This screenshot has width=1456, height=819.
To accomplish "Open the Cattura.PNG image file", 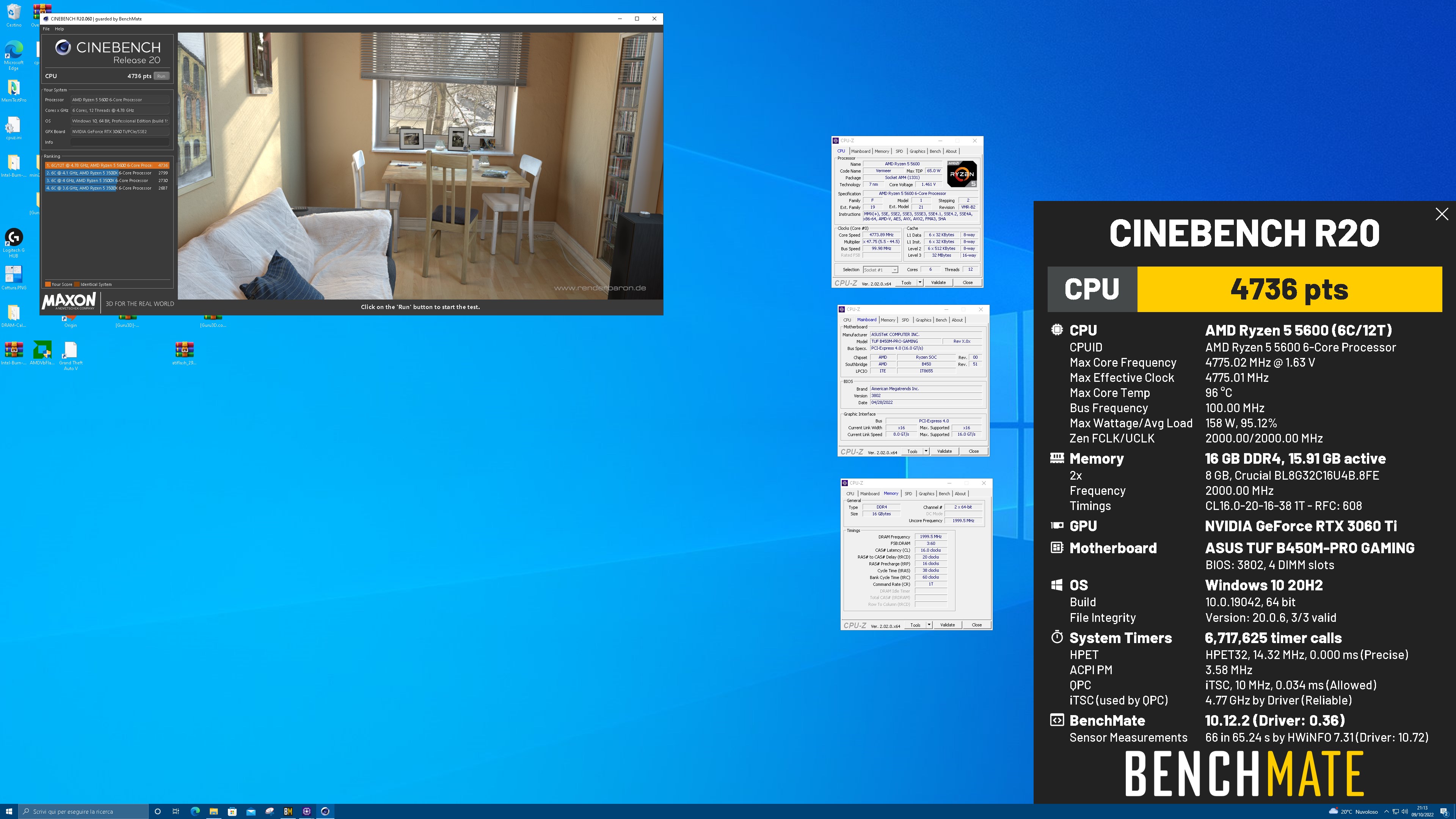I will 14,278.
